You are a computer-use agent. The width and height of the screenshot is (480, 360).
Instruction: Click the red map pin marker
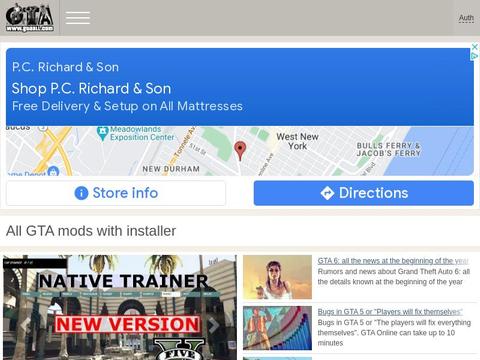pos(240,150)
